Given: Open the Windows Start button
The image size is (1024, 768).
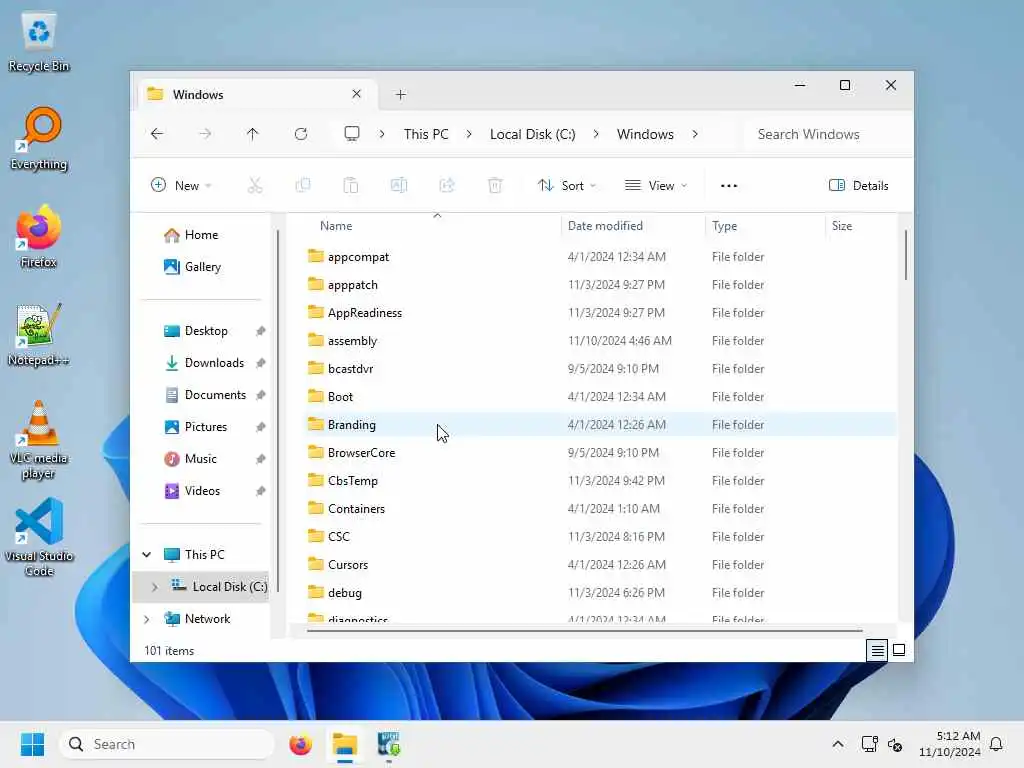Looking at the screenshot, I should [32, 744].
